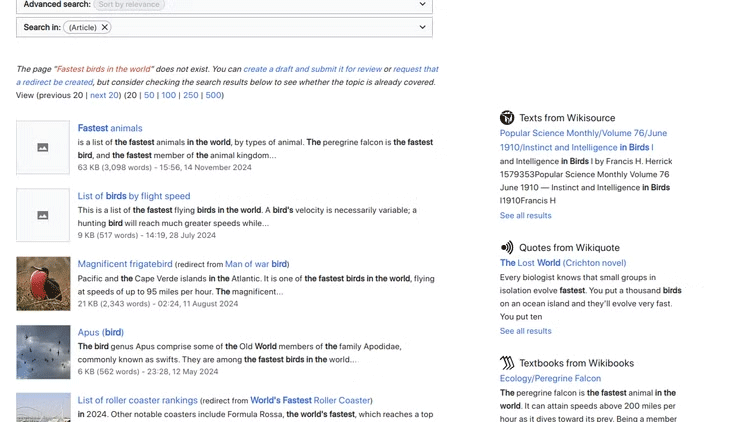Remove the Article namespace chip

[105, 27]
